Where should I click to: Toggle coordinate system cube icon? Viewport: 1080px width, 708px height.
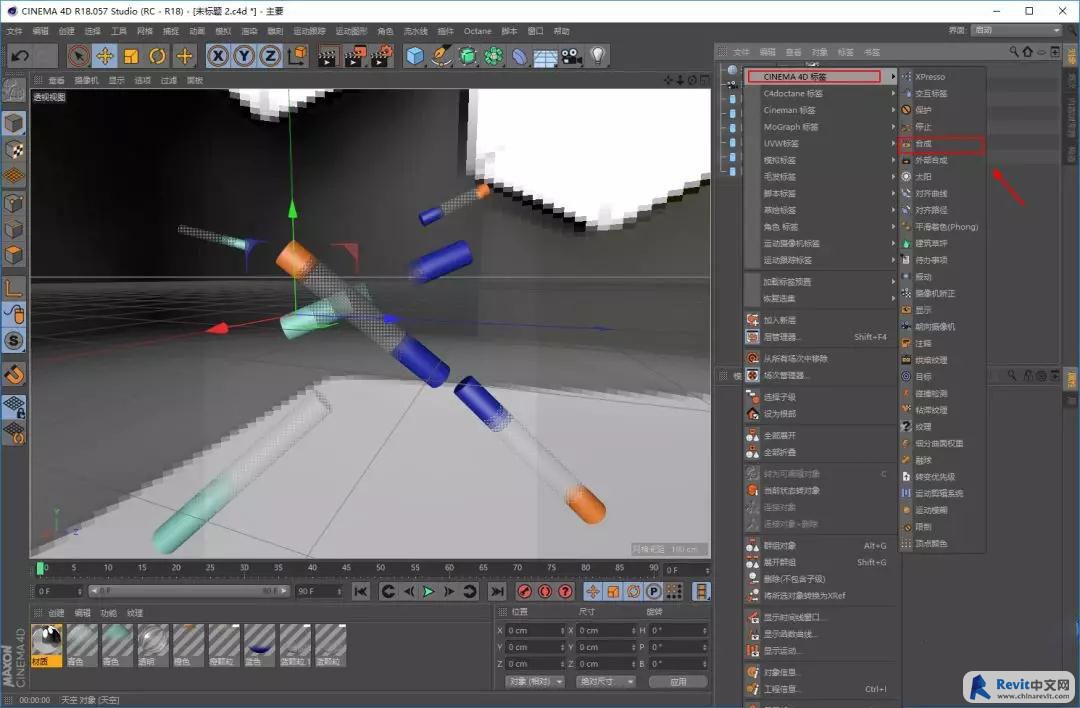coord(297,56)
